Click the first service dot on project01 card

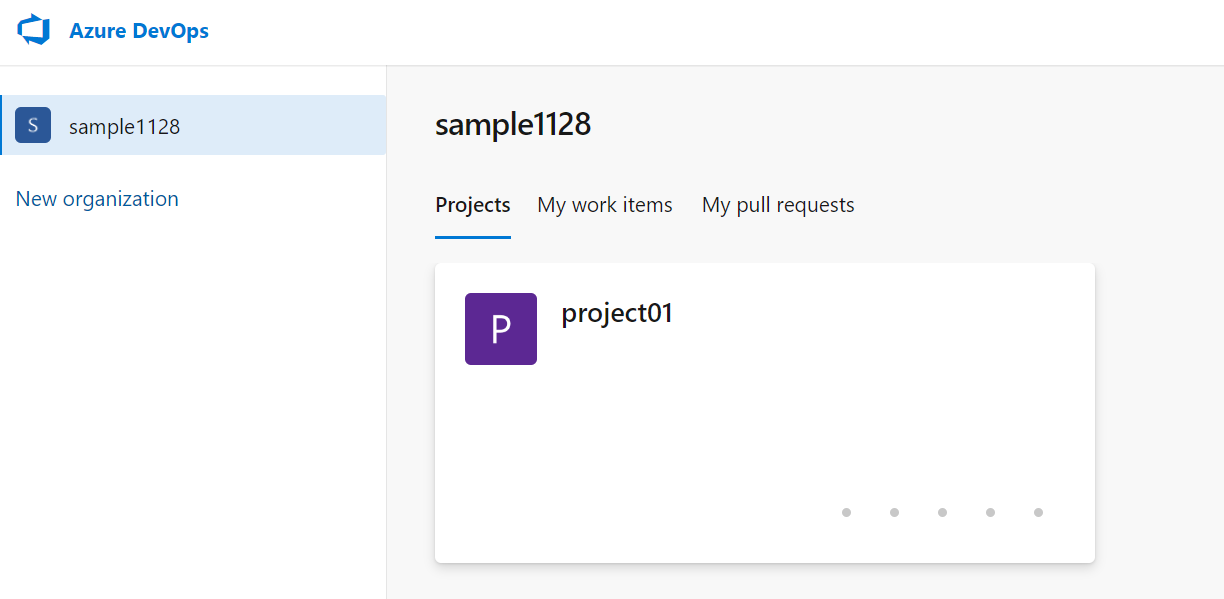tap(846, 513)
